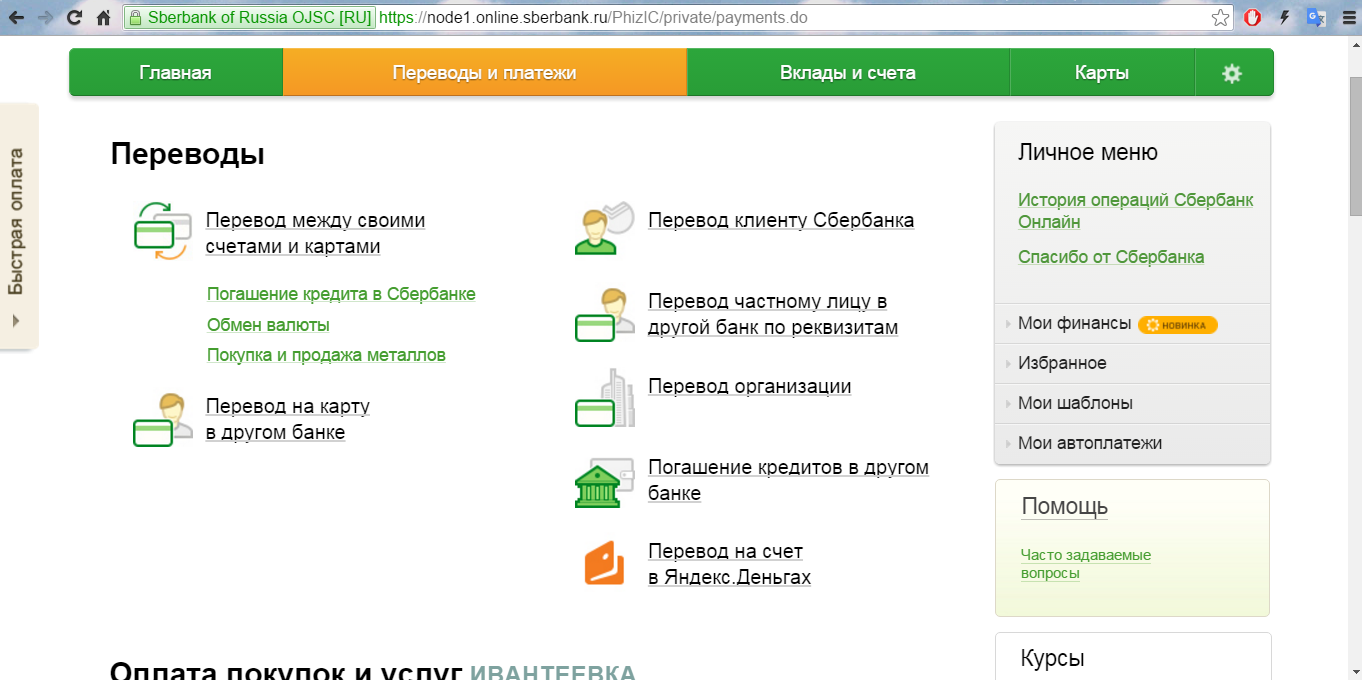
Task: Click the Обмен валюты link
Action: pyautogui.click(x=268, y=325)
